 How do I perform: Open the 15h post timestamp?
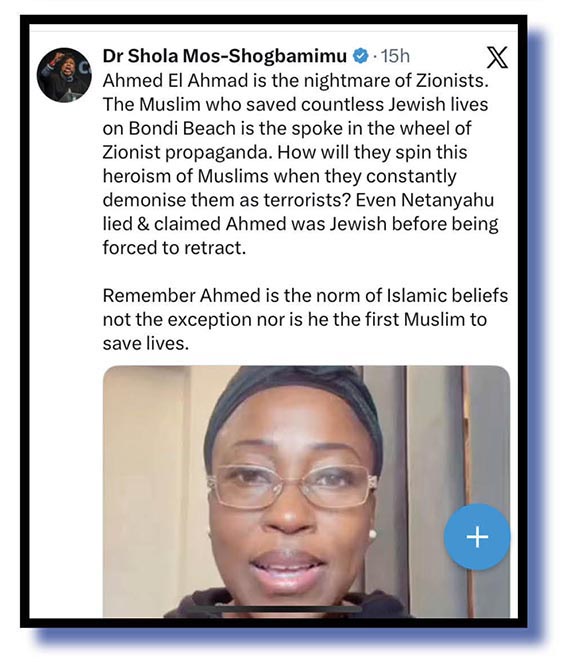395,56
